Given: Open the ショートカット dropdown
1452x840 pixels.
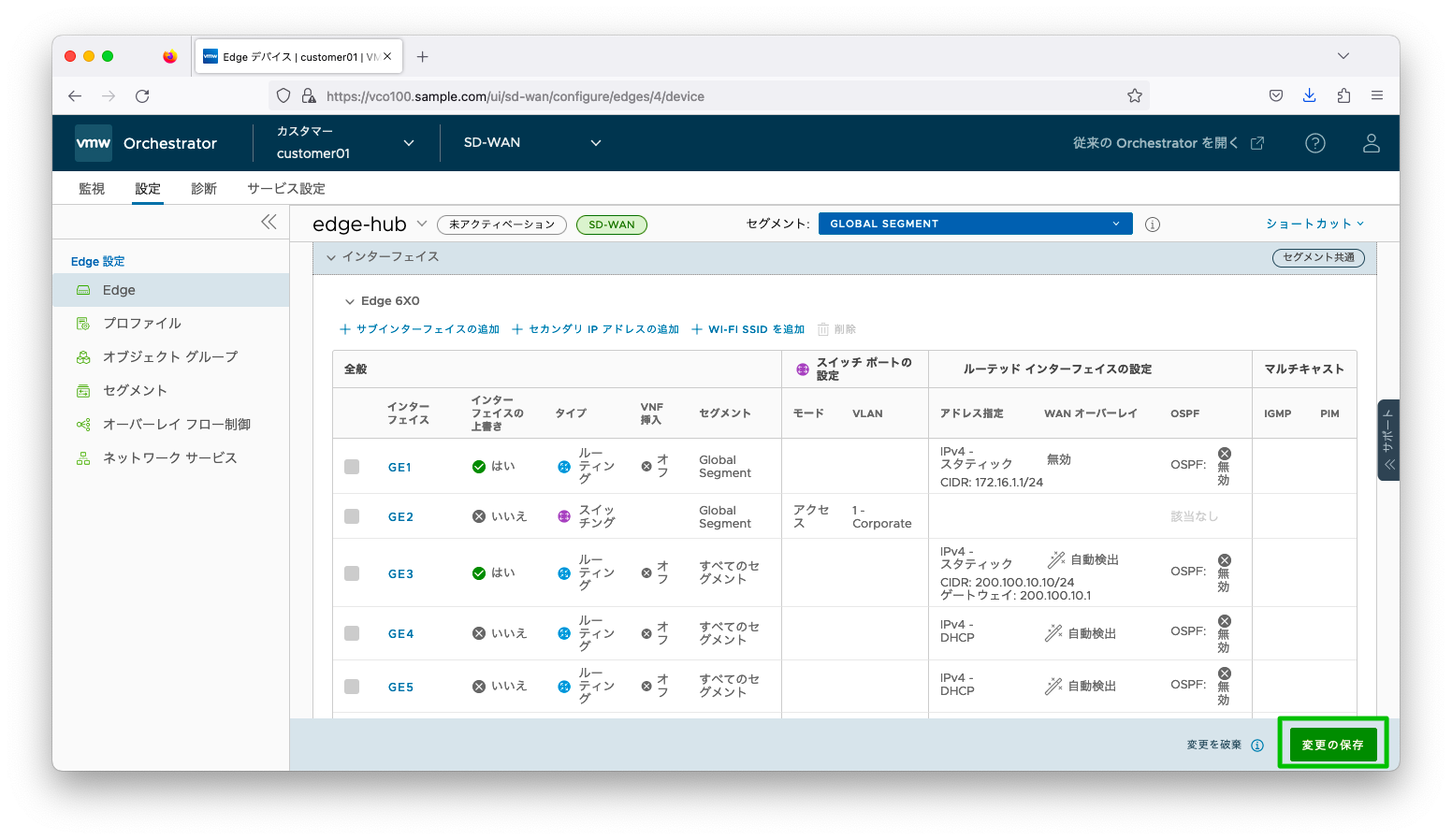Looking at the screenshot, I should (1315, 224).
